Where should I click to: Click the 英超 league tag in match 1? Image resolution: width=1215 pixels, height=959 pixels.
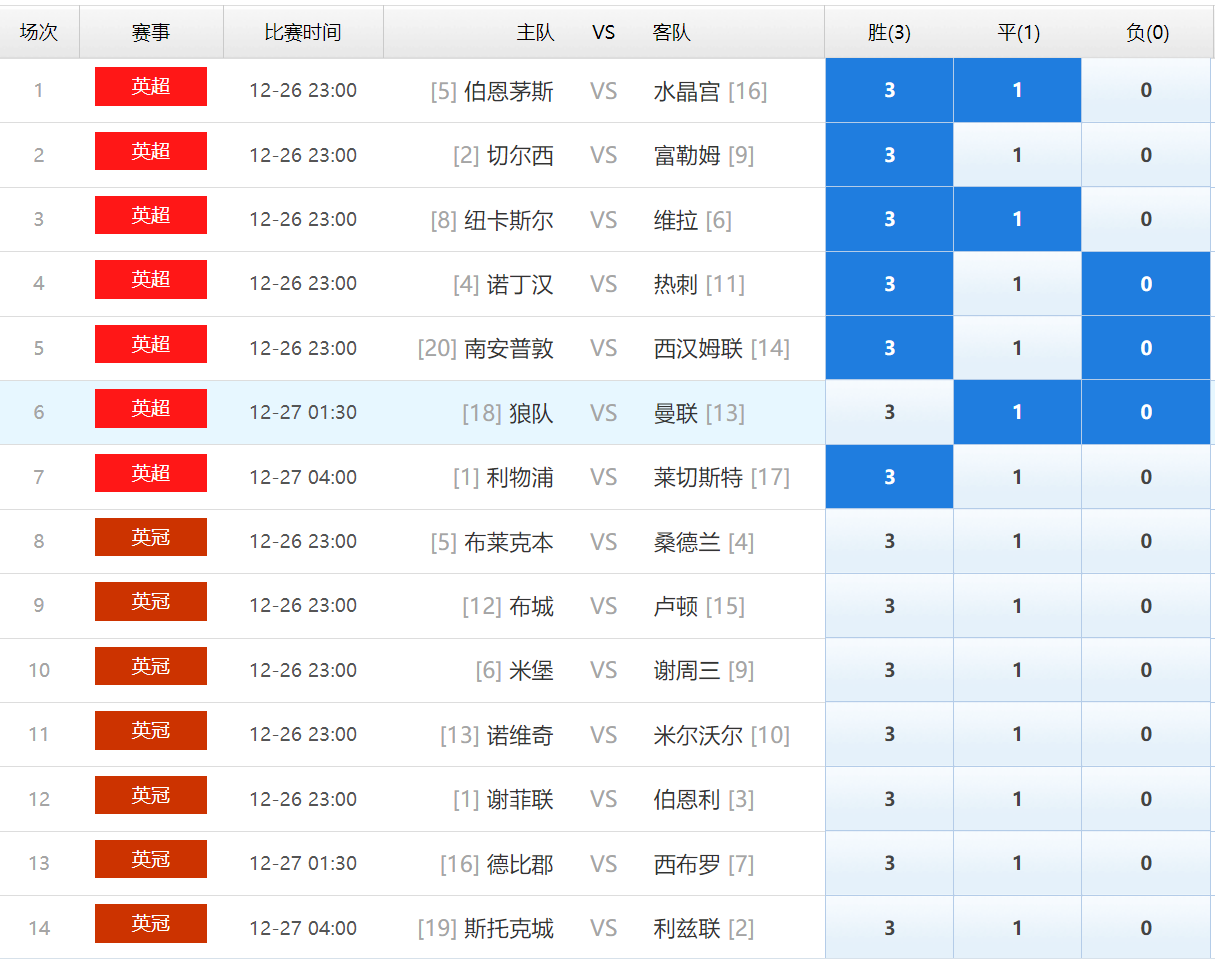[x=151, y=87]
